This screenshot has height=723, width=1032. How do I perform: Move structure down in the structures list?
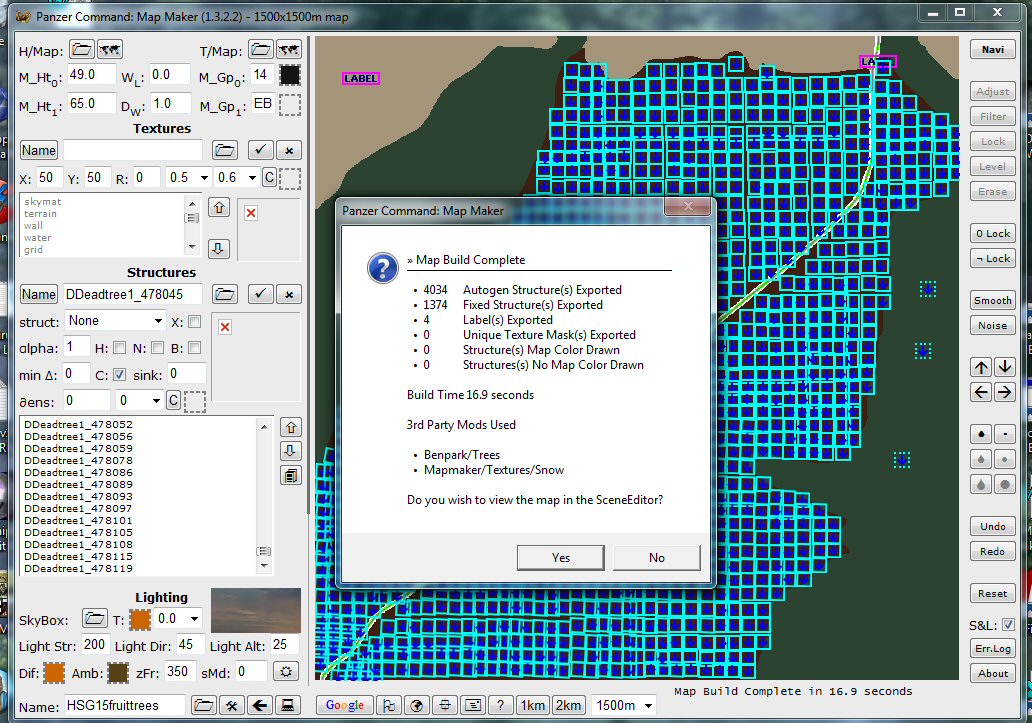coord(291,451)
